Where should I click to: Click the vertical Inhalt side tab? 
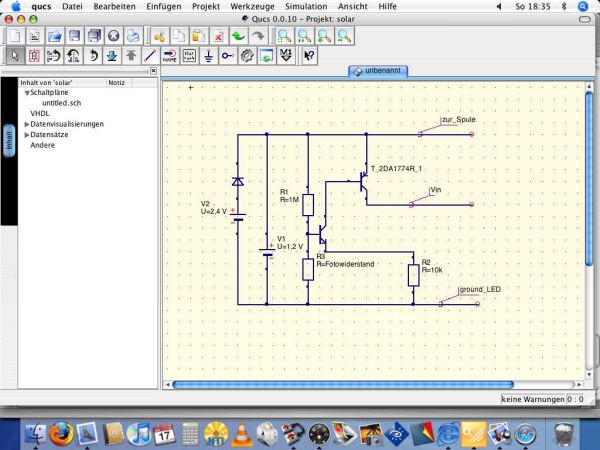tap(8, 140)
